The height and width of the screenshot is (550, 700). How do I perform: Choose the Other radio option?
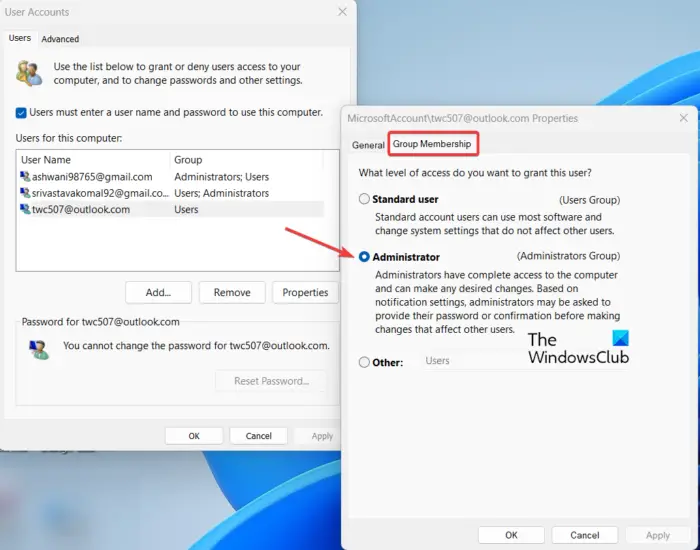[x=364, y=362]
